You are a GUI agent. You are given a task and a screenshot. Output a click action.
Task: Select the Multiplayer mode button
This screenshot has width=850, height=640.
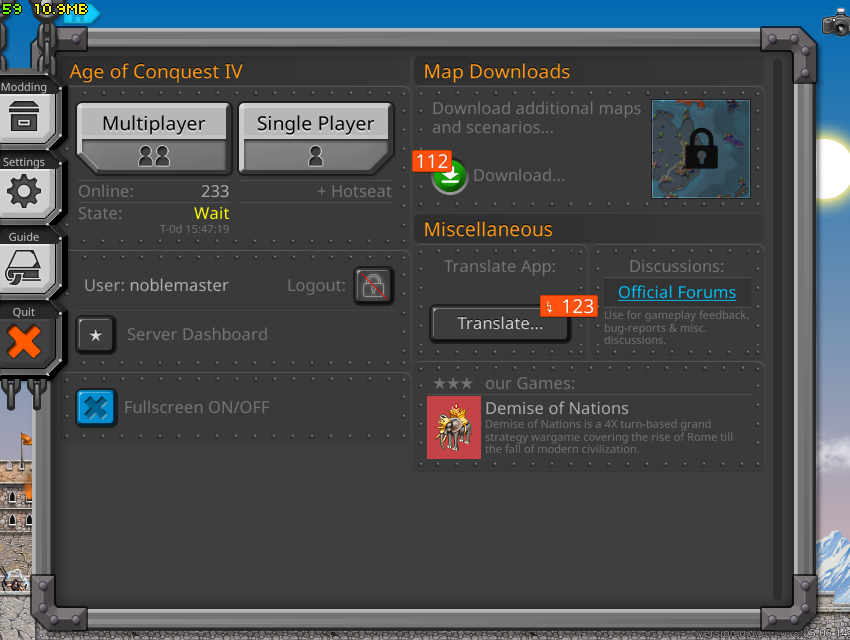(154, 138)
